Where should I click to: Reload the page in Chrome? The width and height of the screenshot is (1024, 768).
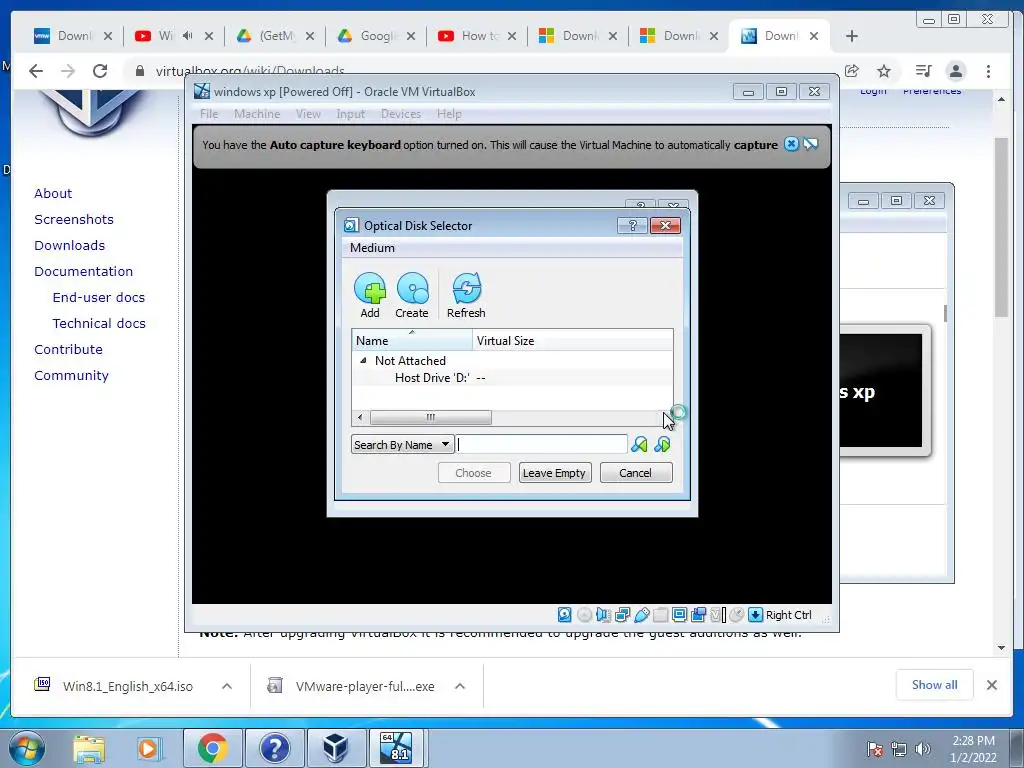(100, 71)
